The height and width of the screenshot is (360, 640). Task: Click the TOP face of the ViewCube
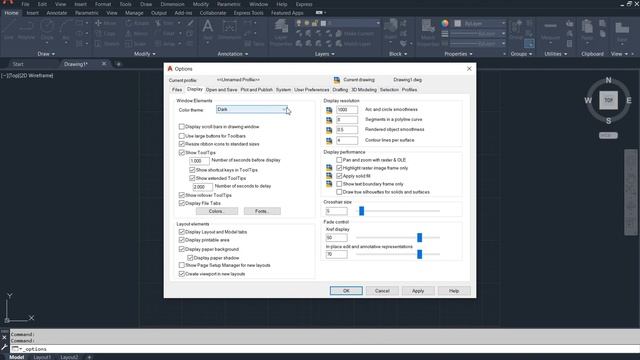click(x=608, y=100)
